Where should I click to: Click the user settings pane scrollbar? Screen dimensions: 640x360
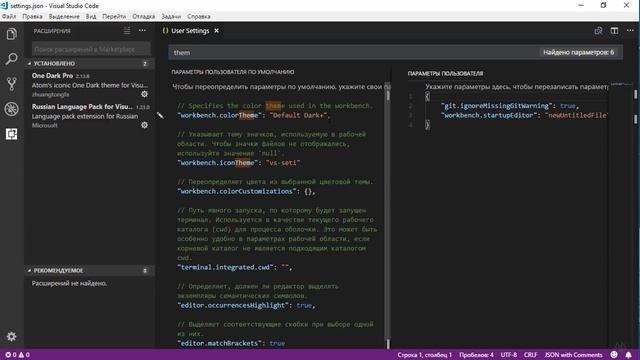636,216
